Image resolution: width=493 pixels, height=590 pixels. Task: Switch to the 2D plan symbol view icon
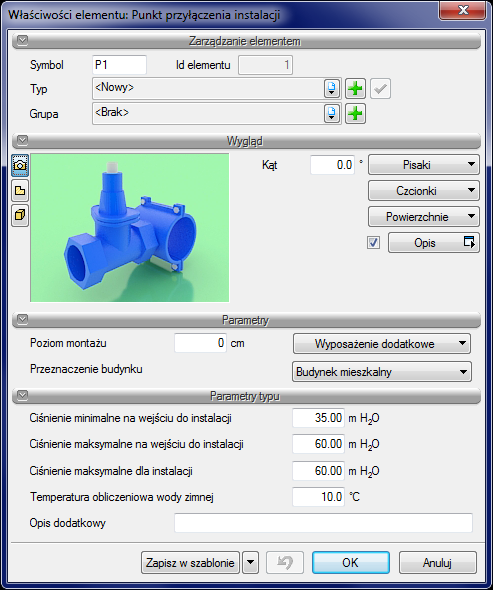point(20,190)
